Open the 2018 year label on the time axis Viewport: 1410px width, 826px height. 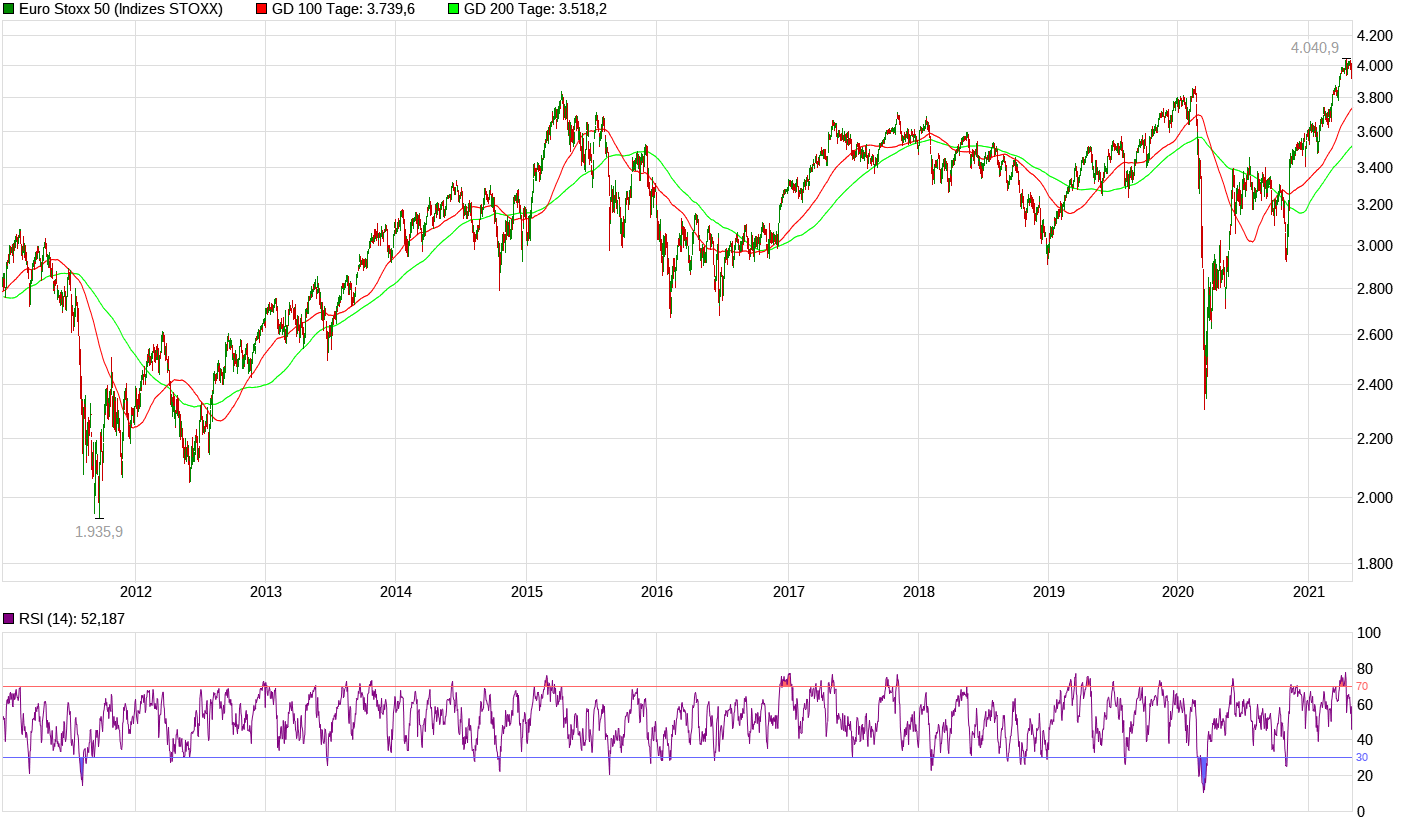coord(917,591)
